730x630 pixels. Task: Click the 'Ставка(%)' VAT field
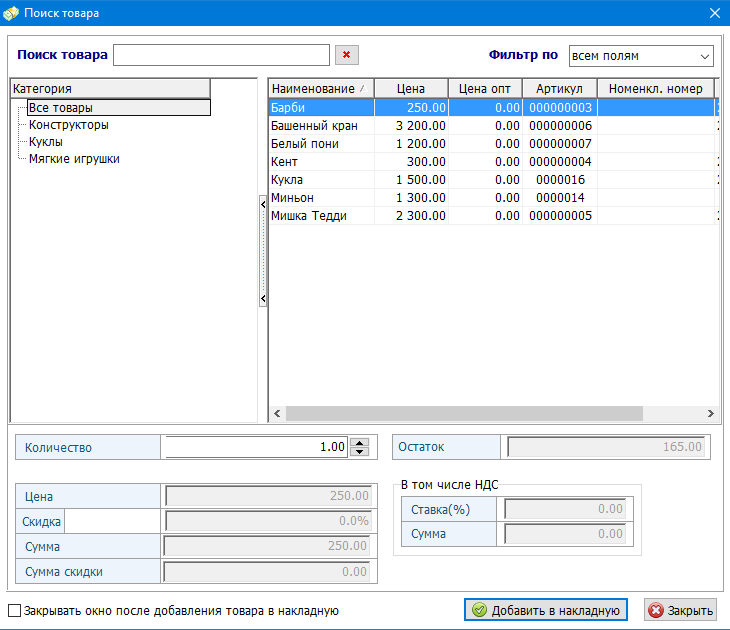[565, 509]
